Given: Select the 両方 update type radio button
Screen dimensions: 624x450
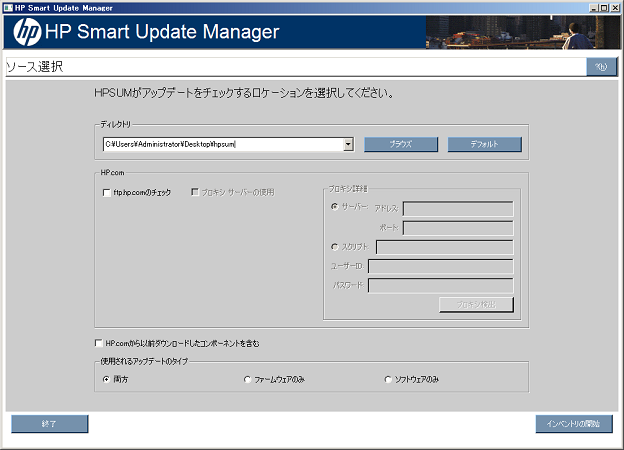Looking at the screenshot, I should click(107, 380).
